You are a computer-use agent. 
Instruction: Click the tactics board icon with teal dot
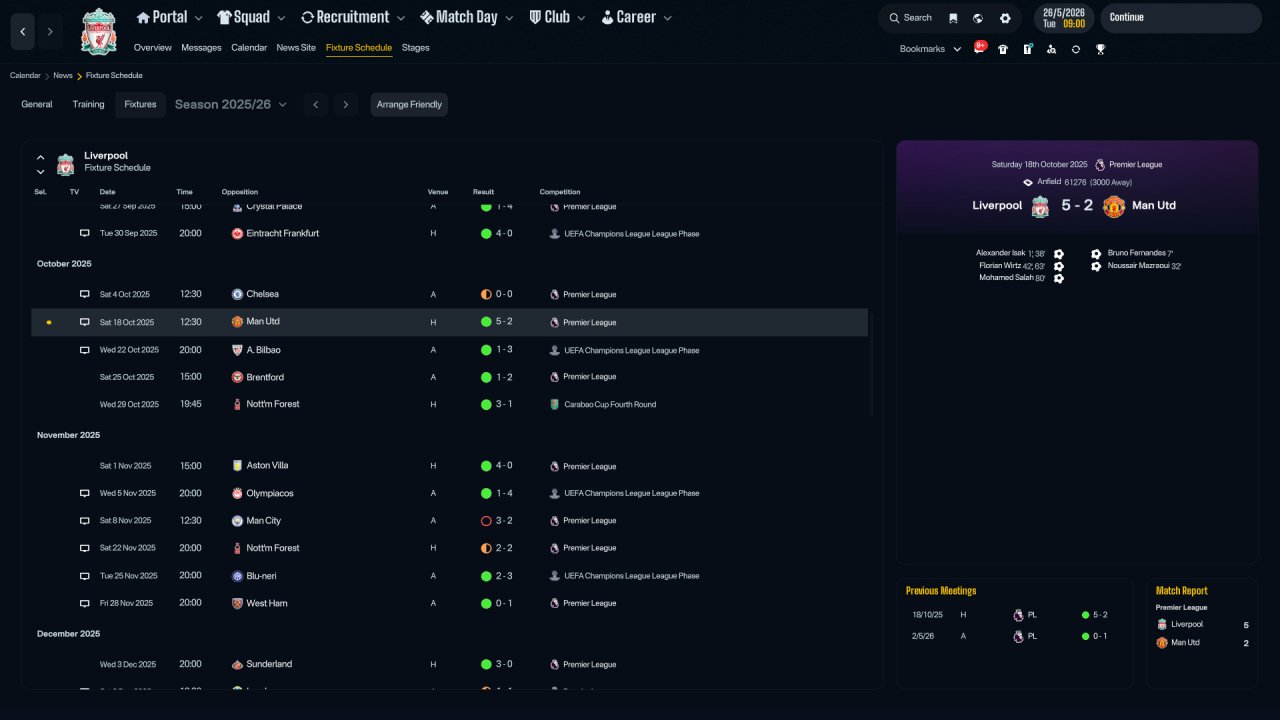1027,49
